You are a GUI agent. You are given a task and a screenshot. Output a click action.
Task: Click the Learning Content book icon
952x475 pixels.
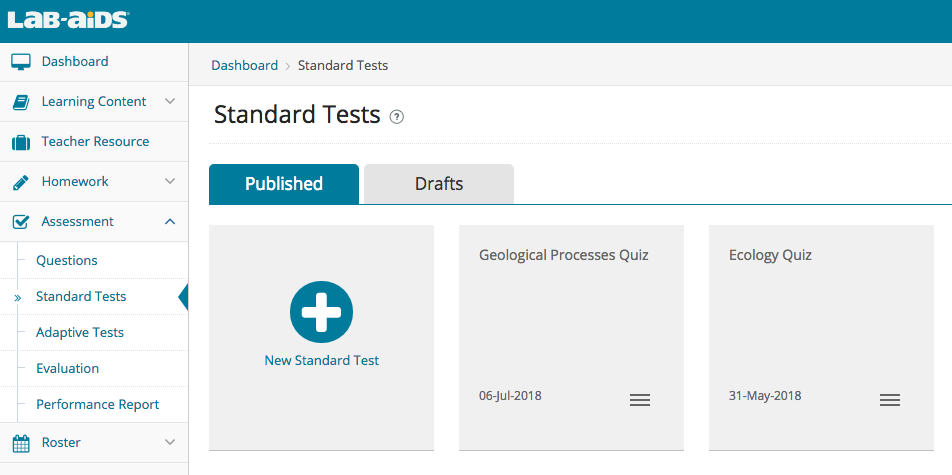coord(21,102)
